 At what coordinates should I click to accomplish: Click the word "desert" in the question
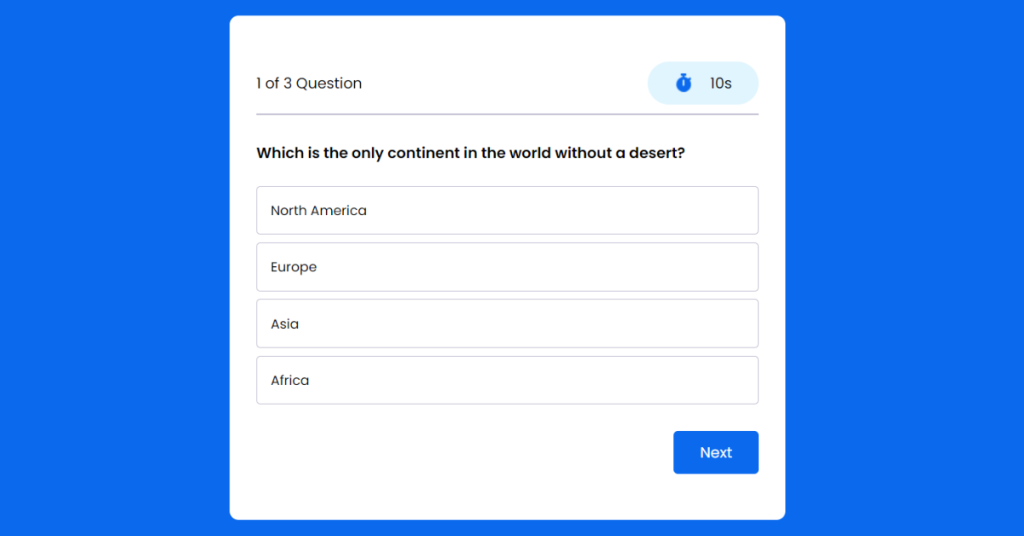click(652, 154)
